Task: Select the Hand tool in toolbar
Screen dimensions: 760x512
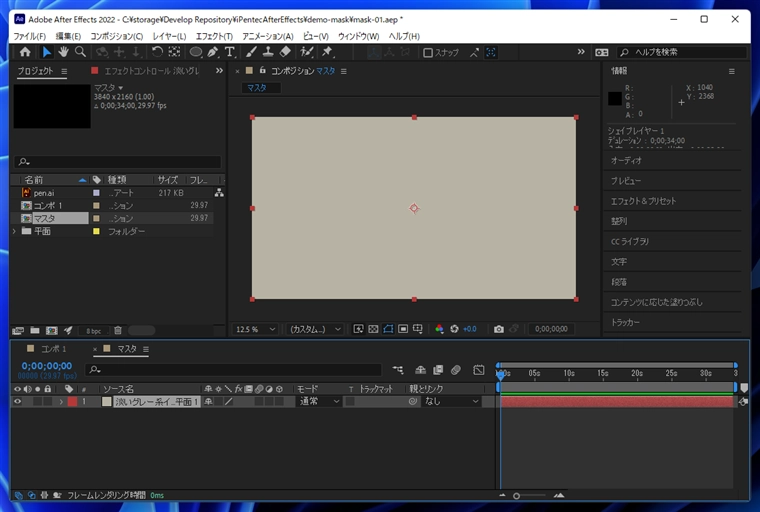Action: [x=63, y=52]
